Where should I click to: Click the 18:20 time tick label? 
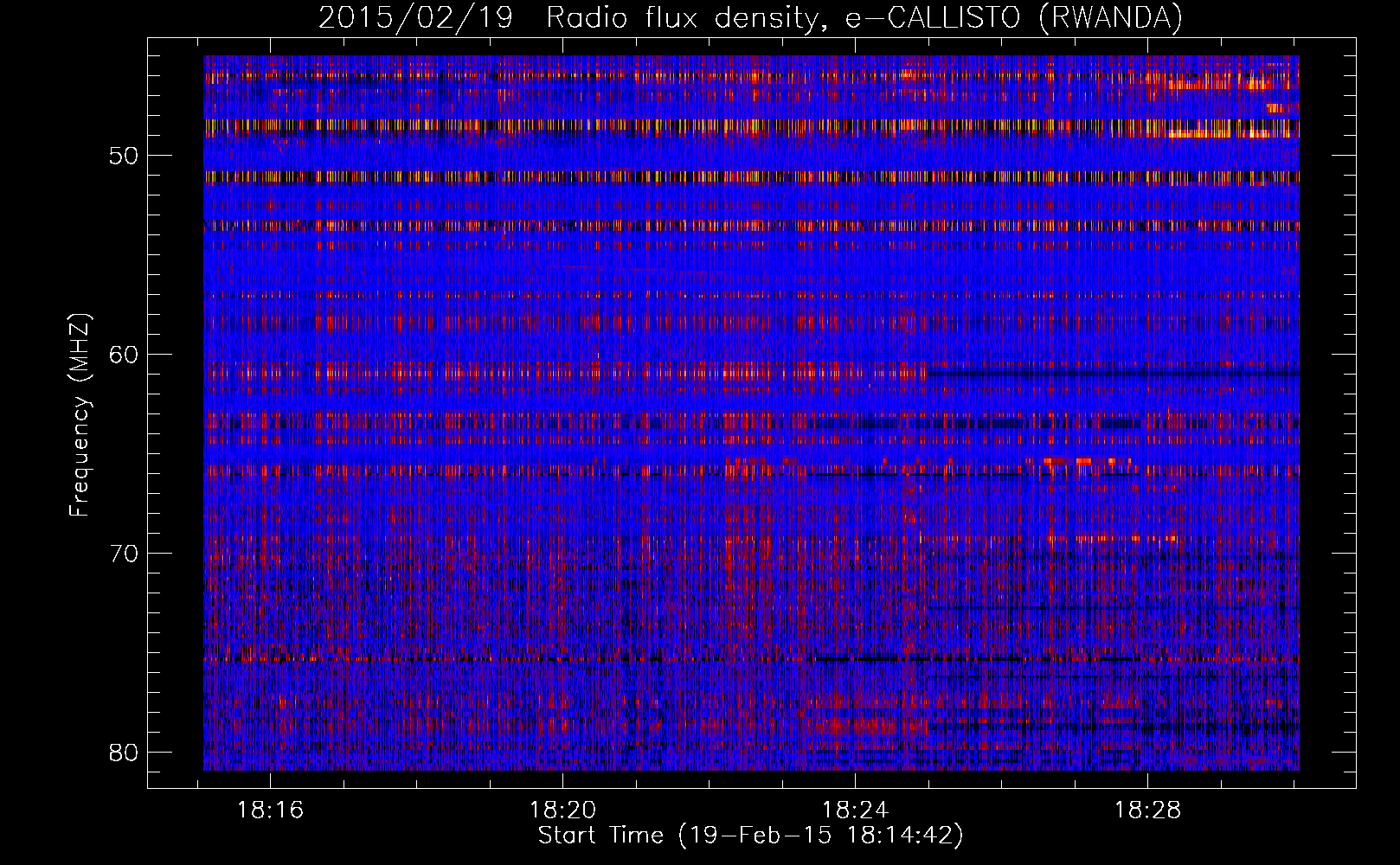[562, 811]
